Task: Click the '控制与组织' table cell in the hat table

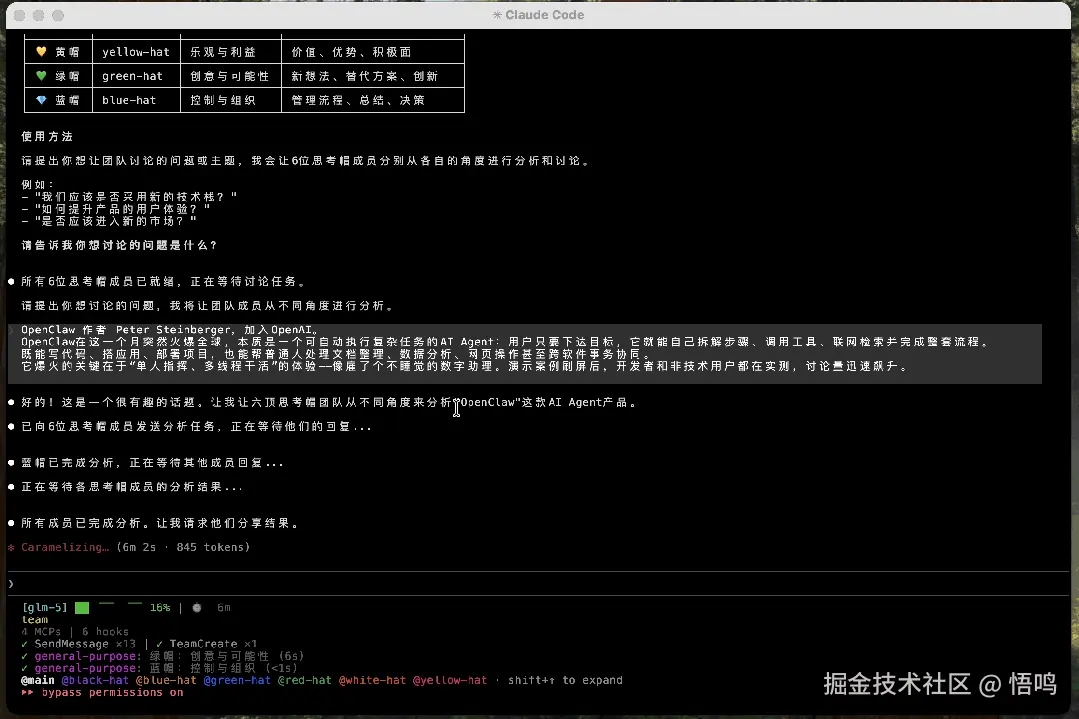Action: coord(231,100)
